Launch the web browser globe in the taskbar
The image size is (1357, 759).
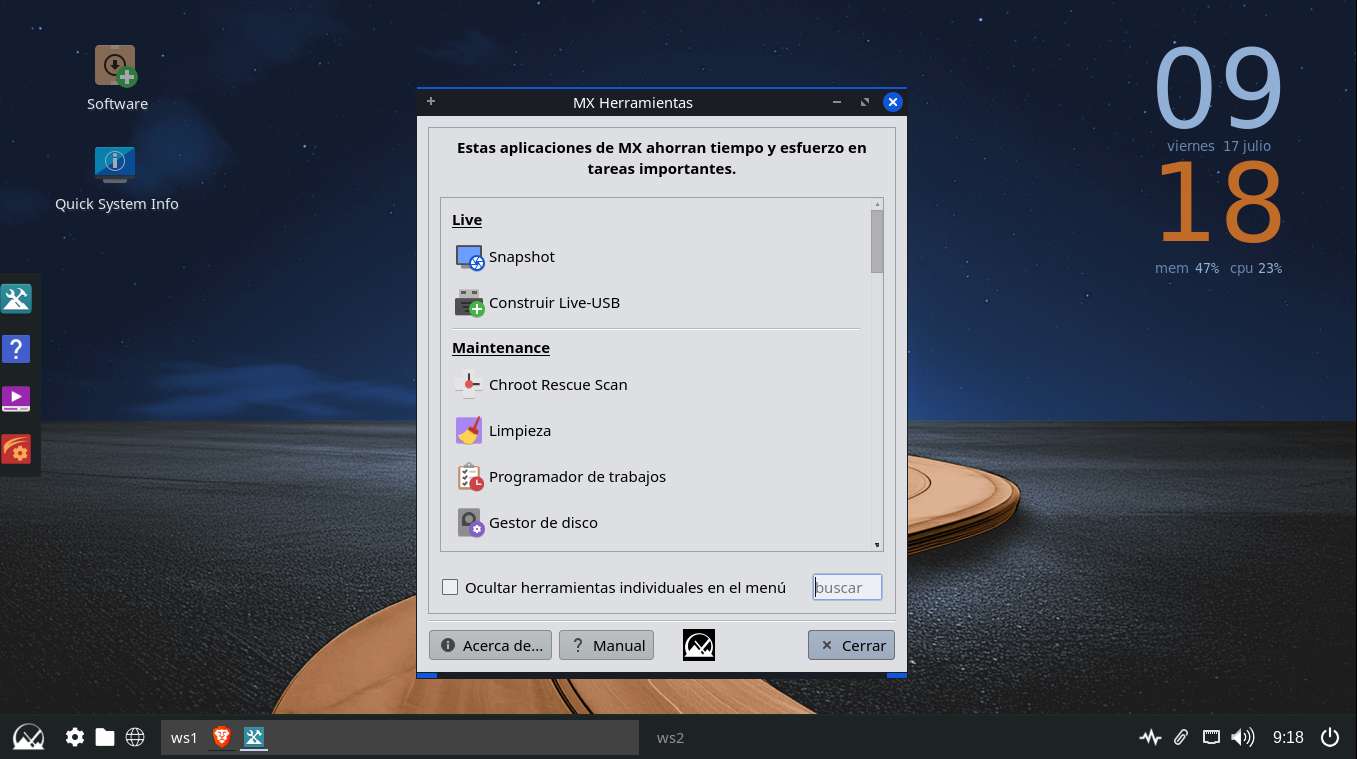tap(135, 737)
